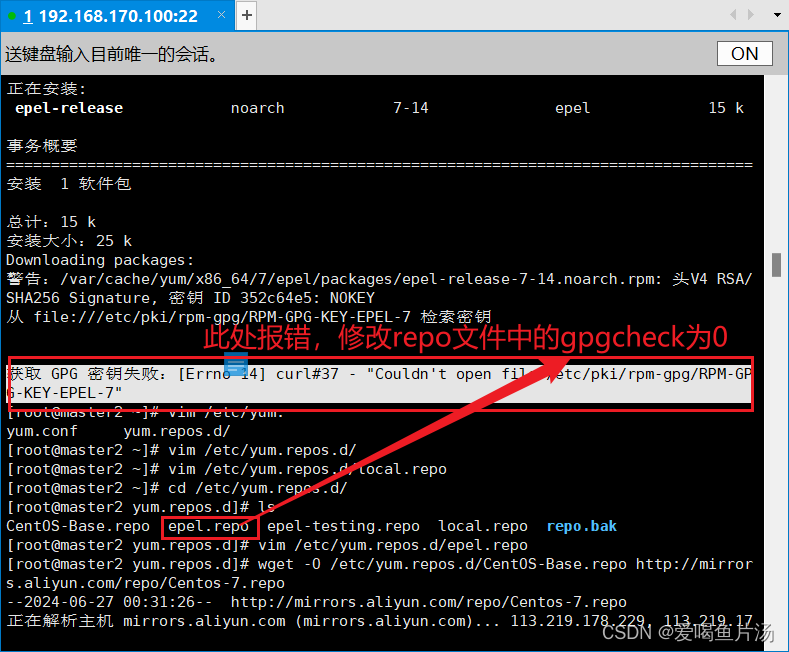
Task: Click the '送键盘输入目前唯一的会话。' message bar text
Action: point(112,54)
